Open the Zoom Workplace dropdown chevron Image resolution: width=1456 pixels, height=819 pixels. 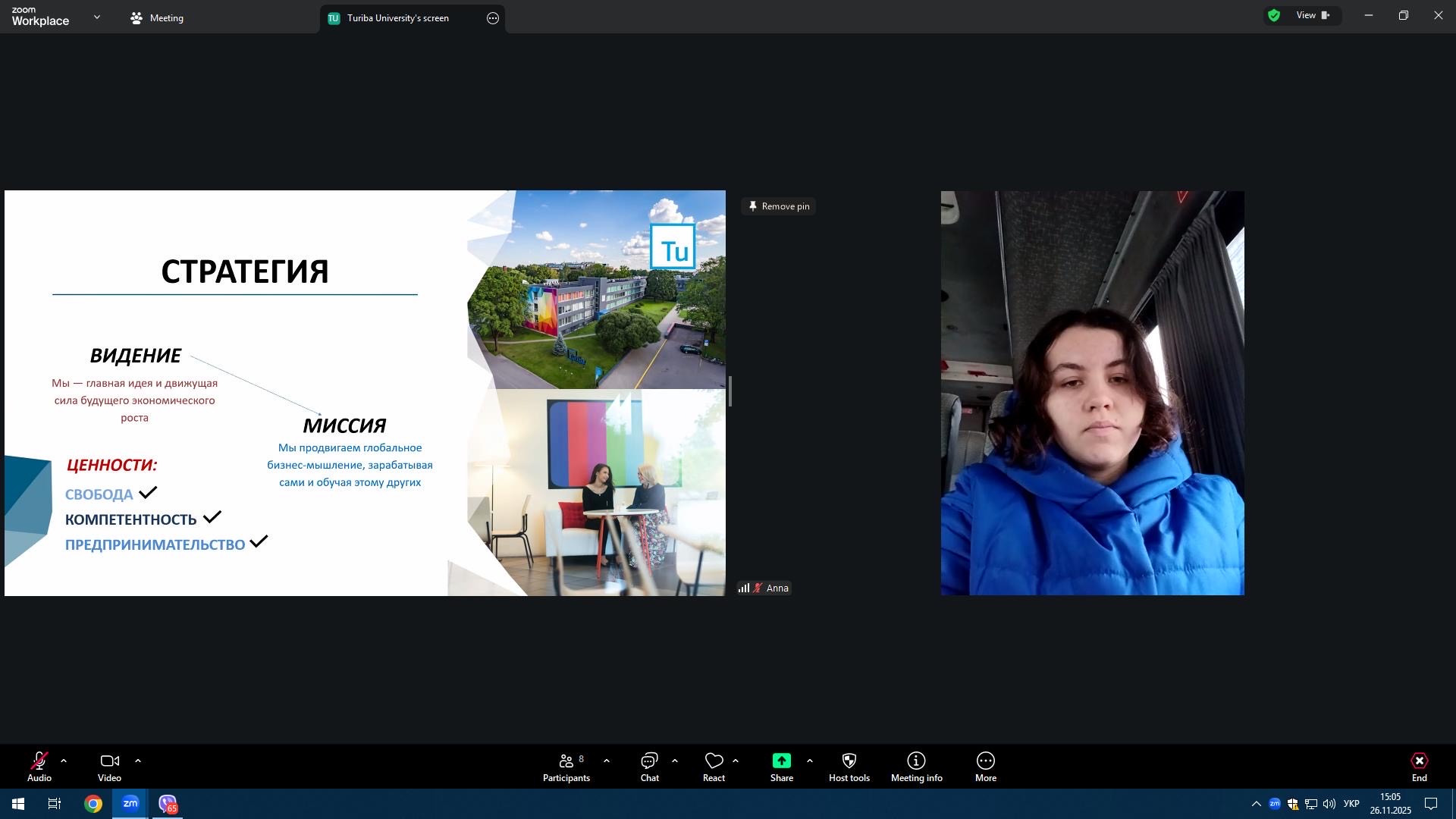tap(96, 17)
